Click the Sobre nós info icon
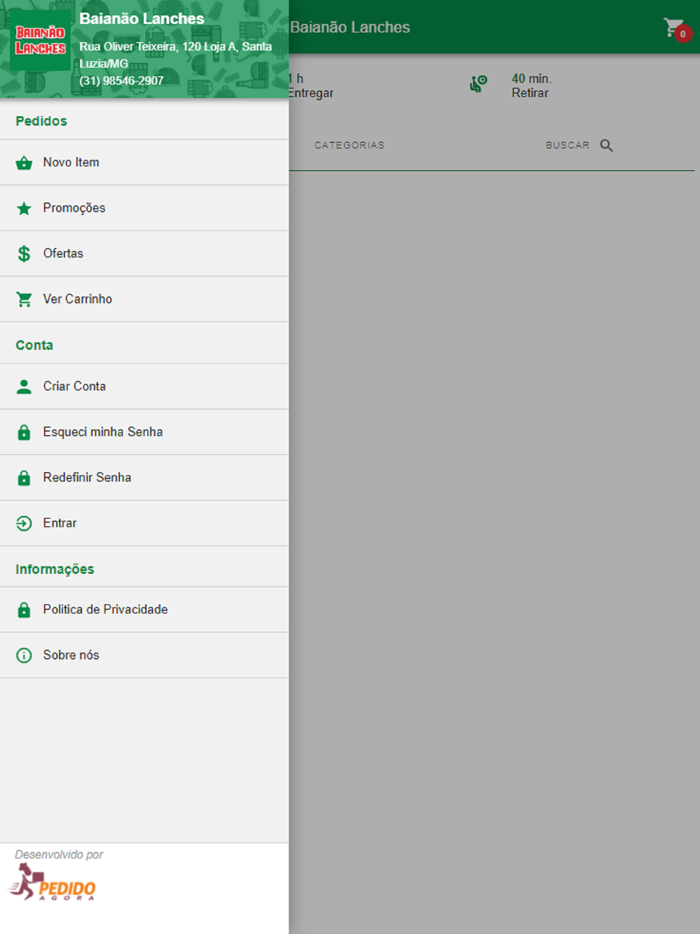The image size is (700, 934). click(x=24, y=655)
